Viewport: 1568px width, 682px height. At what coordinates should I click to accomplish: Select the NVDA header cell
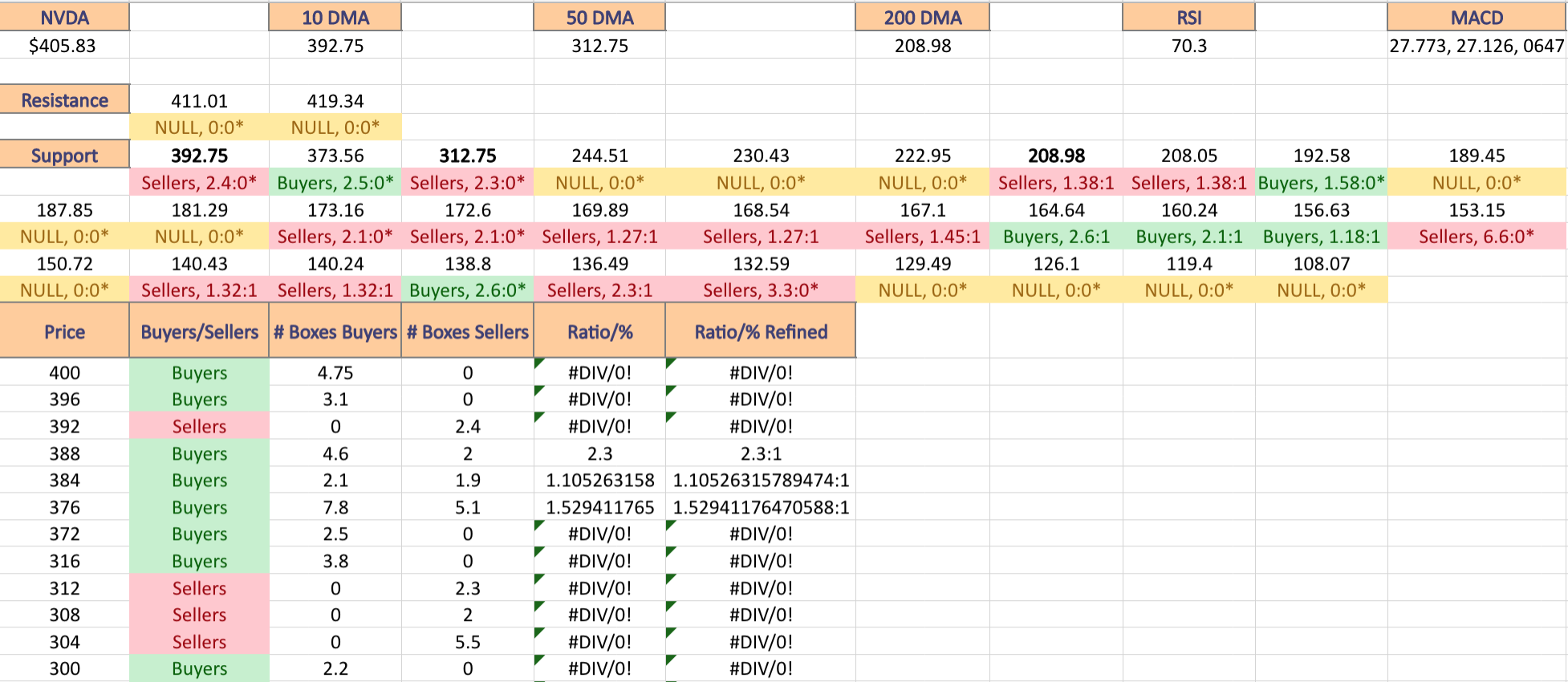[x=64, y=17]
